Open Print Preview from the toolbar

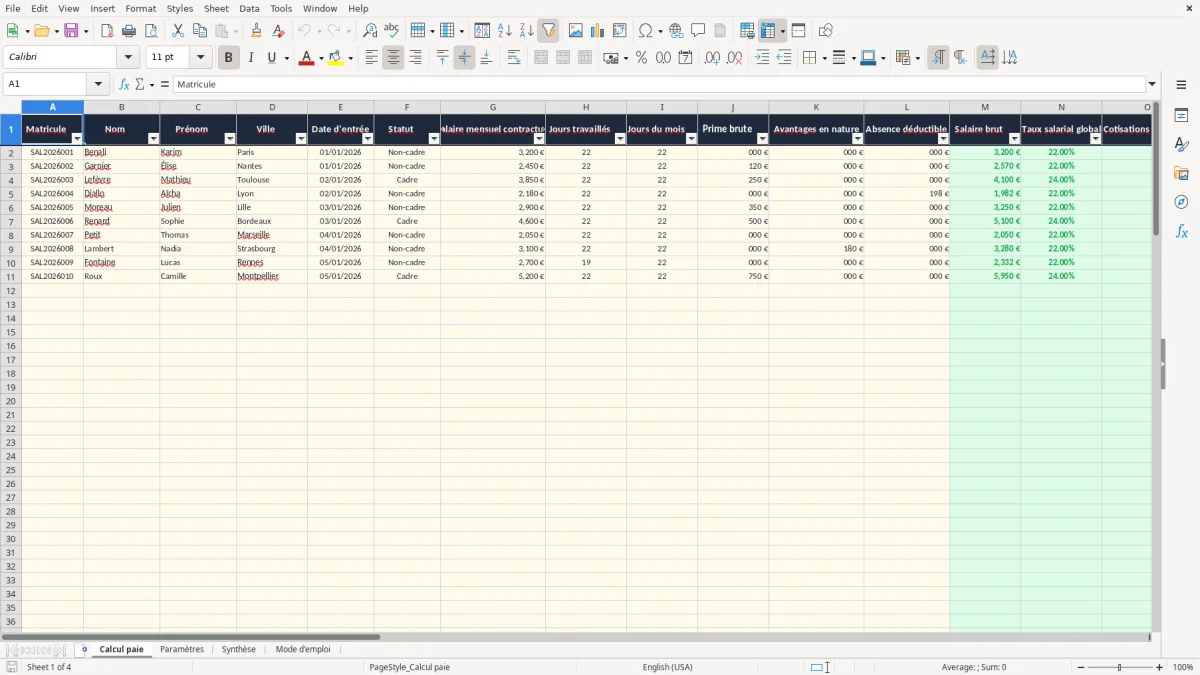click(151, 31)
